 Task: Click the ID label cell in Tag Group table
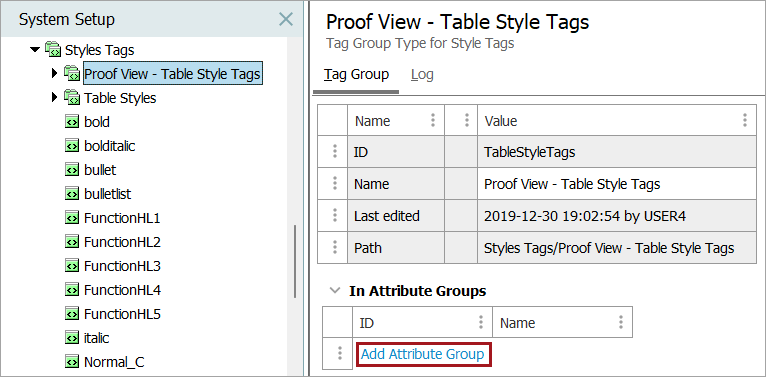pos(396,152)
